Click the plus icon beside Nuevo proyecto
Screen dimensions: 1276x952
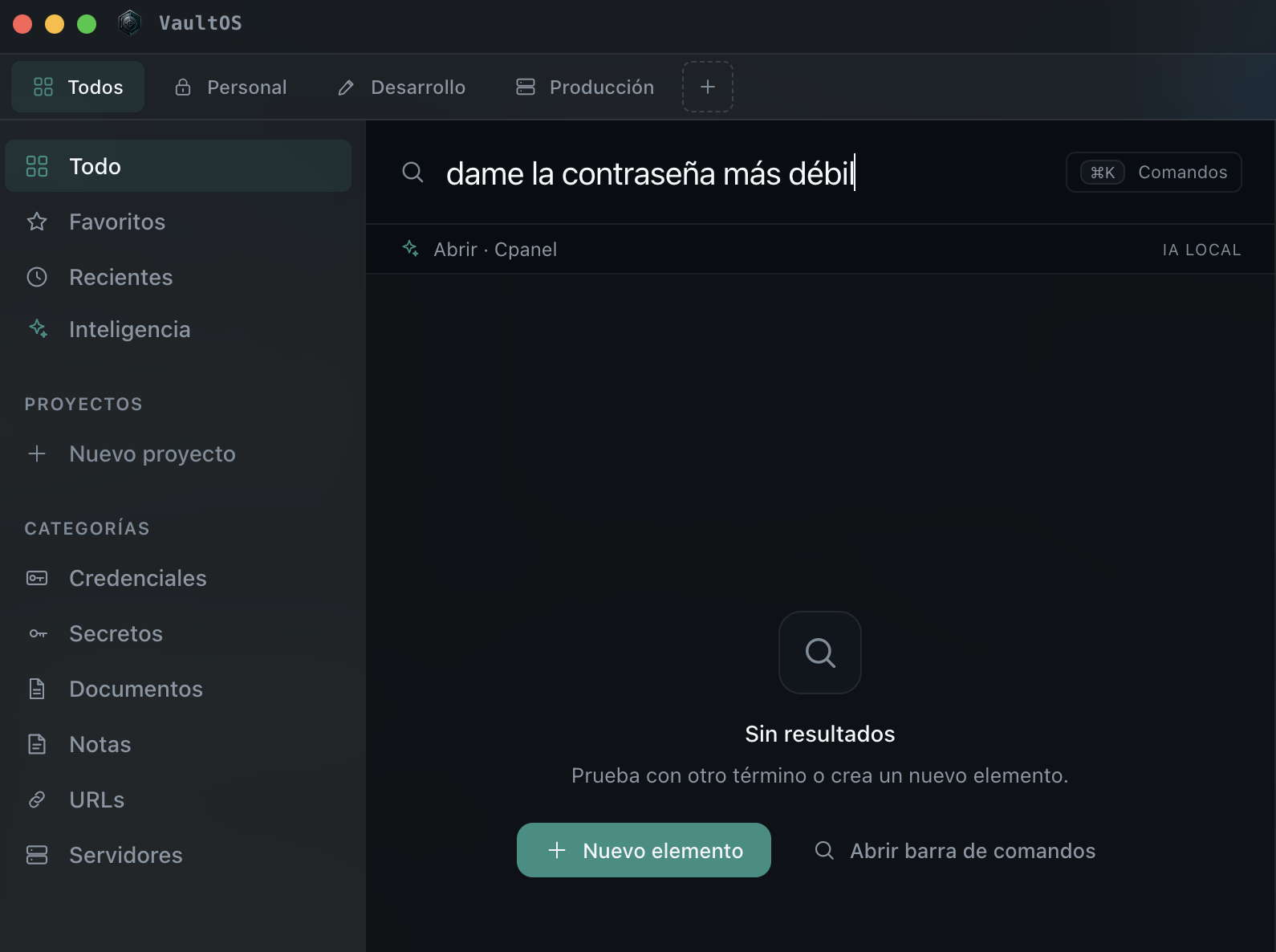pos(37,454)
